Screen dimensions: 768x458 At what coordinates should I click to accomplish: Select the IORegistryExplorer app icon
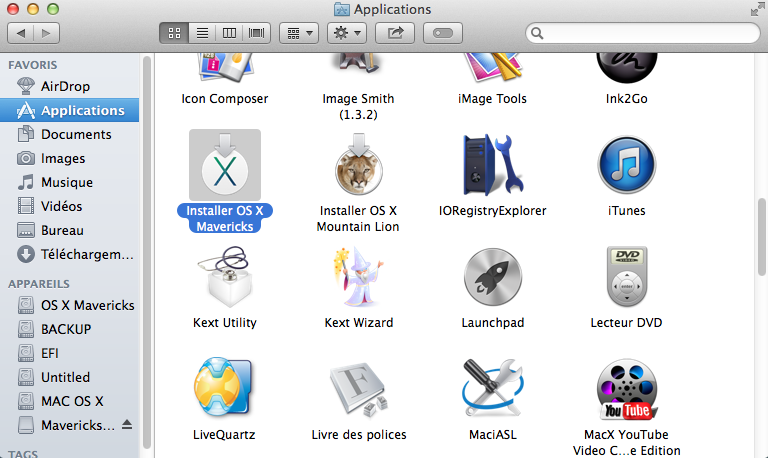click(x=493, y=165)
